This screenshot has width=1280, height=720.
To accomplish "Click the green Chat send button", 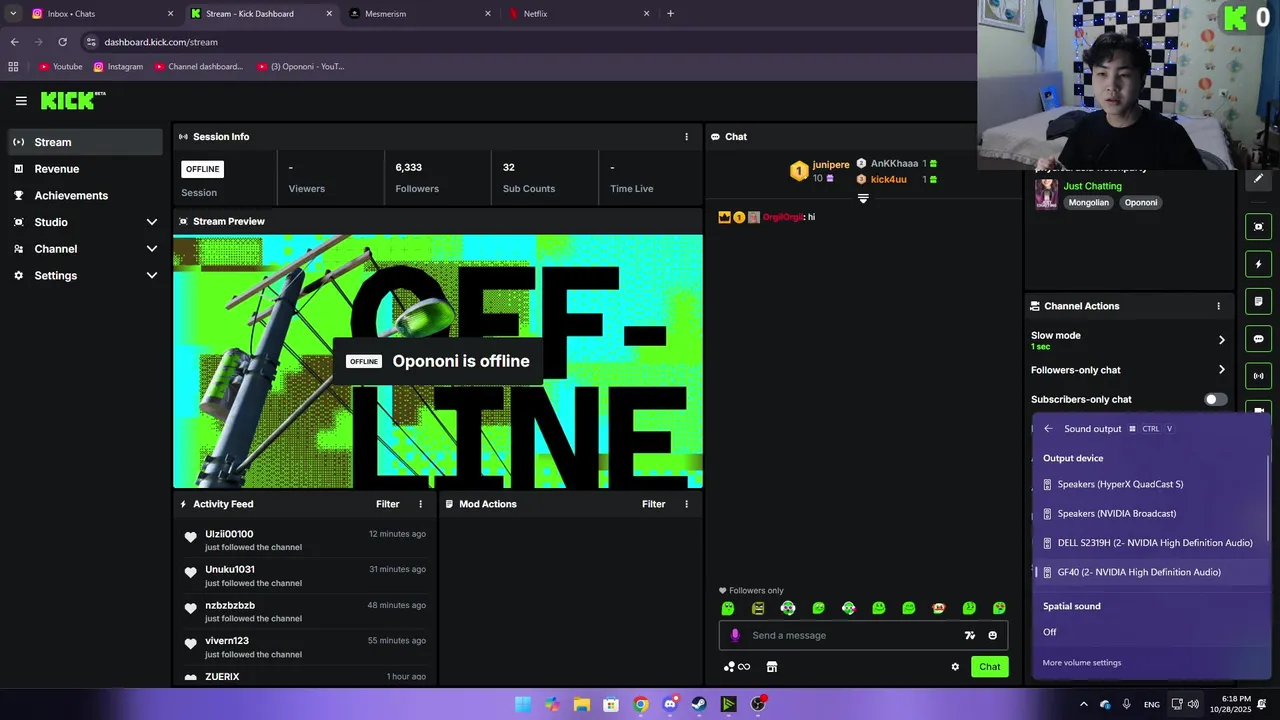I will [989, 667].
